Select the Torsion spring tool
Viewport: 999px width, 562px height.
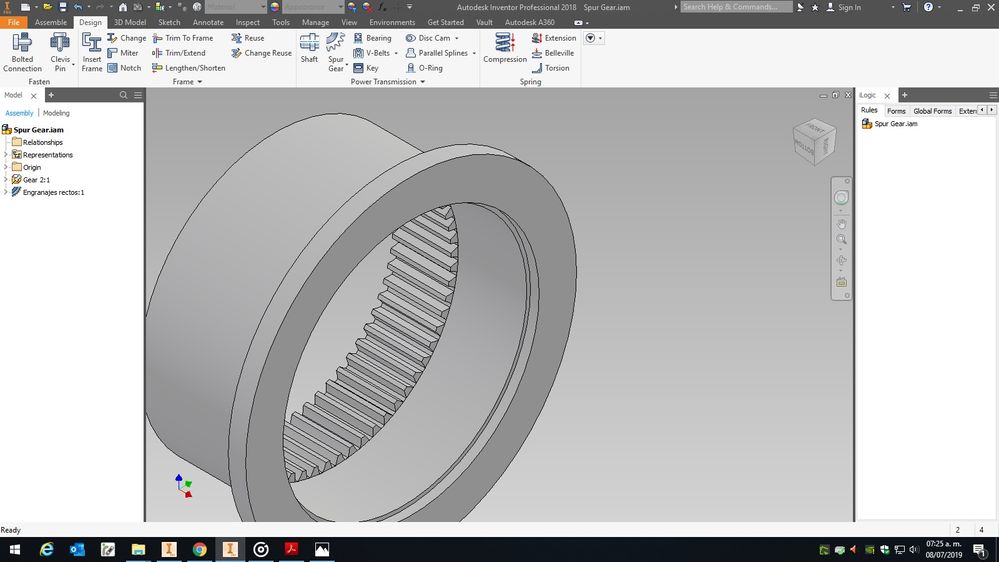[550, 68]
